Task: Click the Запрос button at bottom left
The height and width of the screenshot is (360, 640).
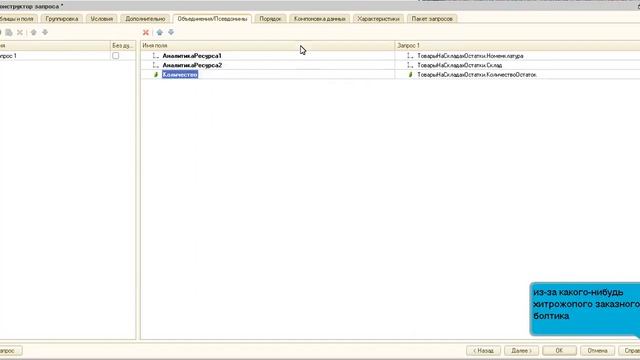Action: coord(10,351)
